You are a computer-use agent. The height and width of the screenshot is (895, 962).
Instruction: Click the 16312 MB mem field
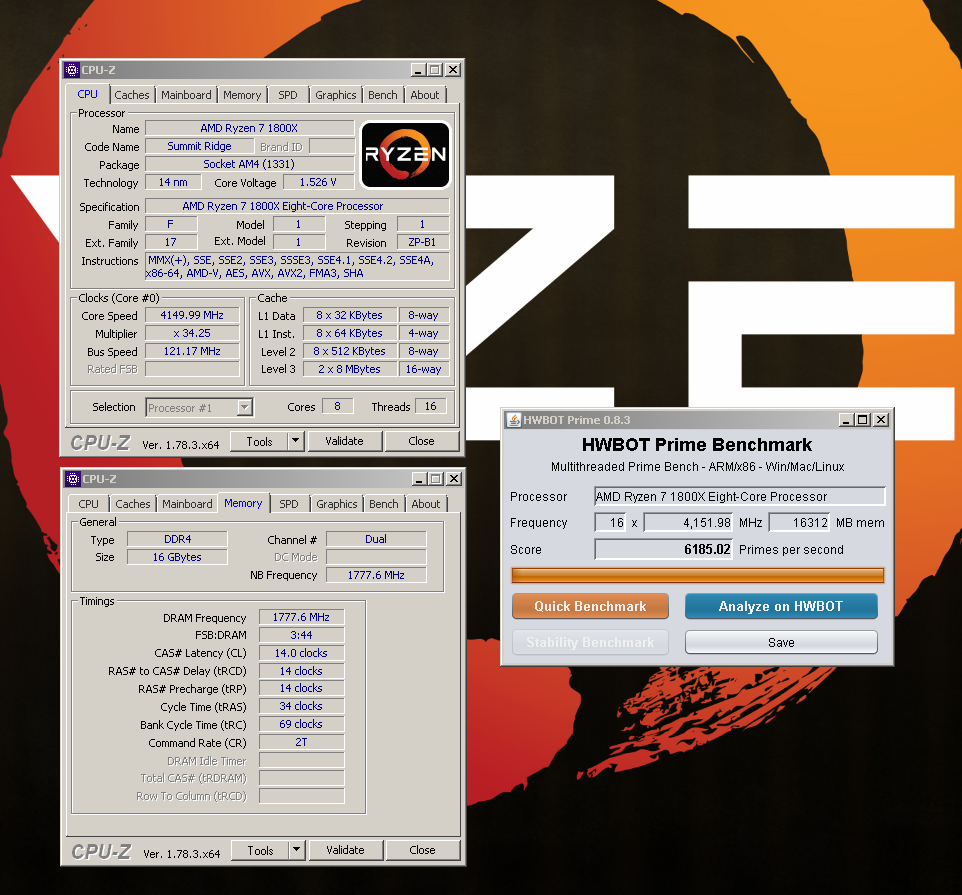point(799,523)
